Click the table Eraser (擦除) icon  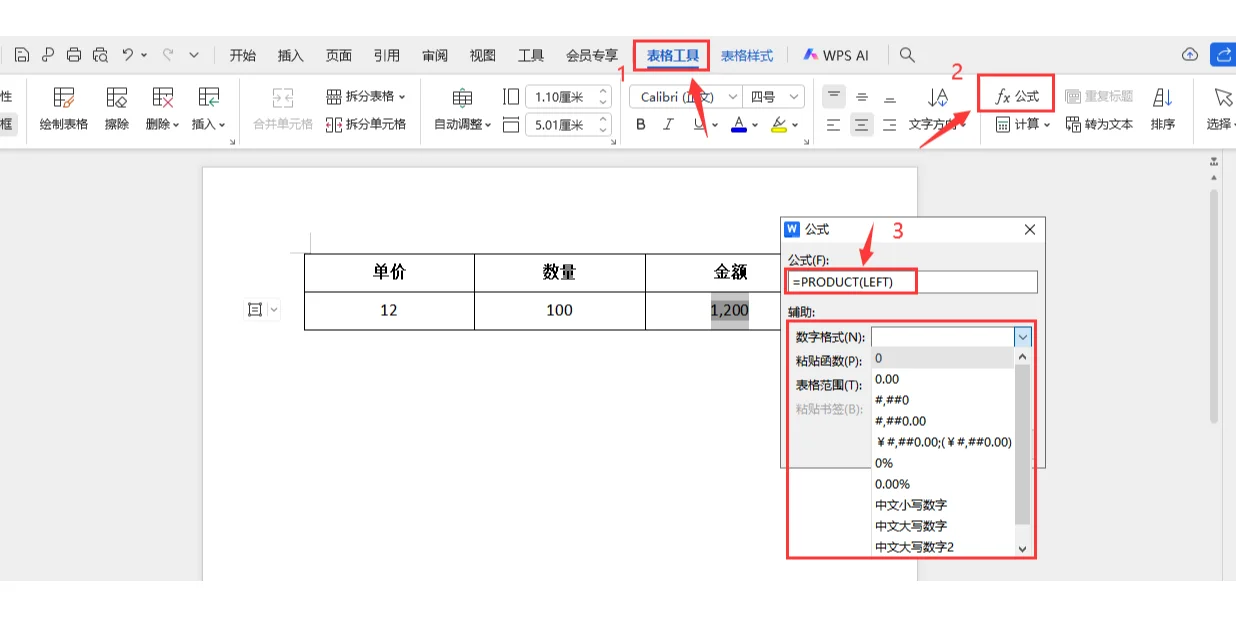[x=117, y=108]
